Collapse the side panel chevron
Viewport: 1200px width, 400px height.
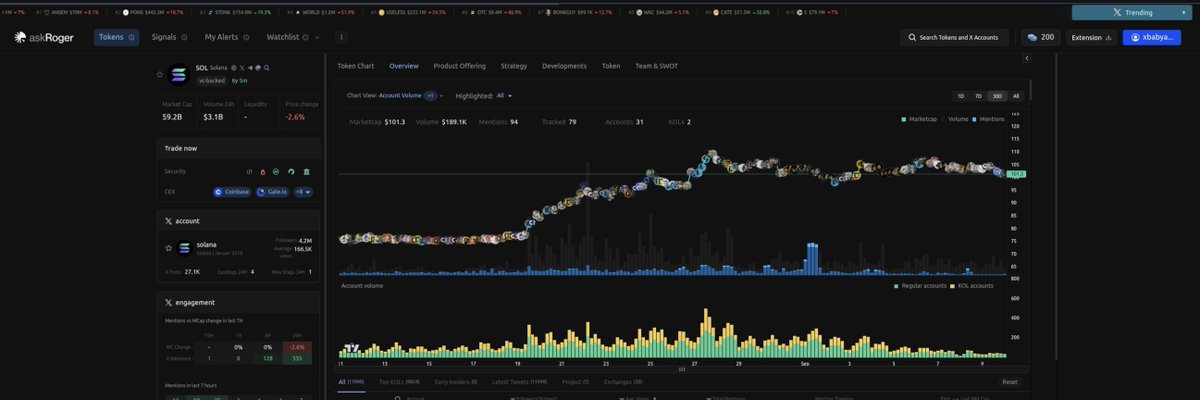tap(1026, 58)
